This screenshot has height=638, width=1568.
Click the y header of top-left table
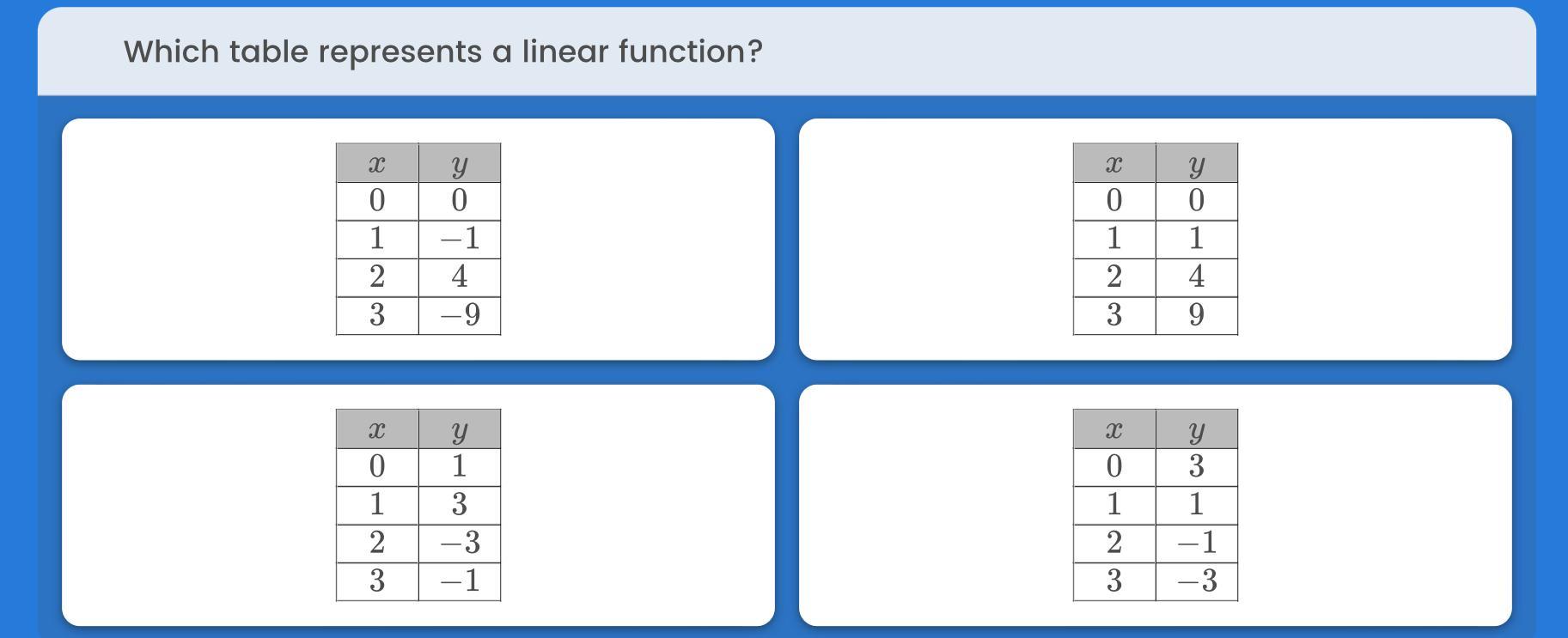coord(460,163)
